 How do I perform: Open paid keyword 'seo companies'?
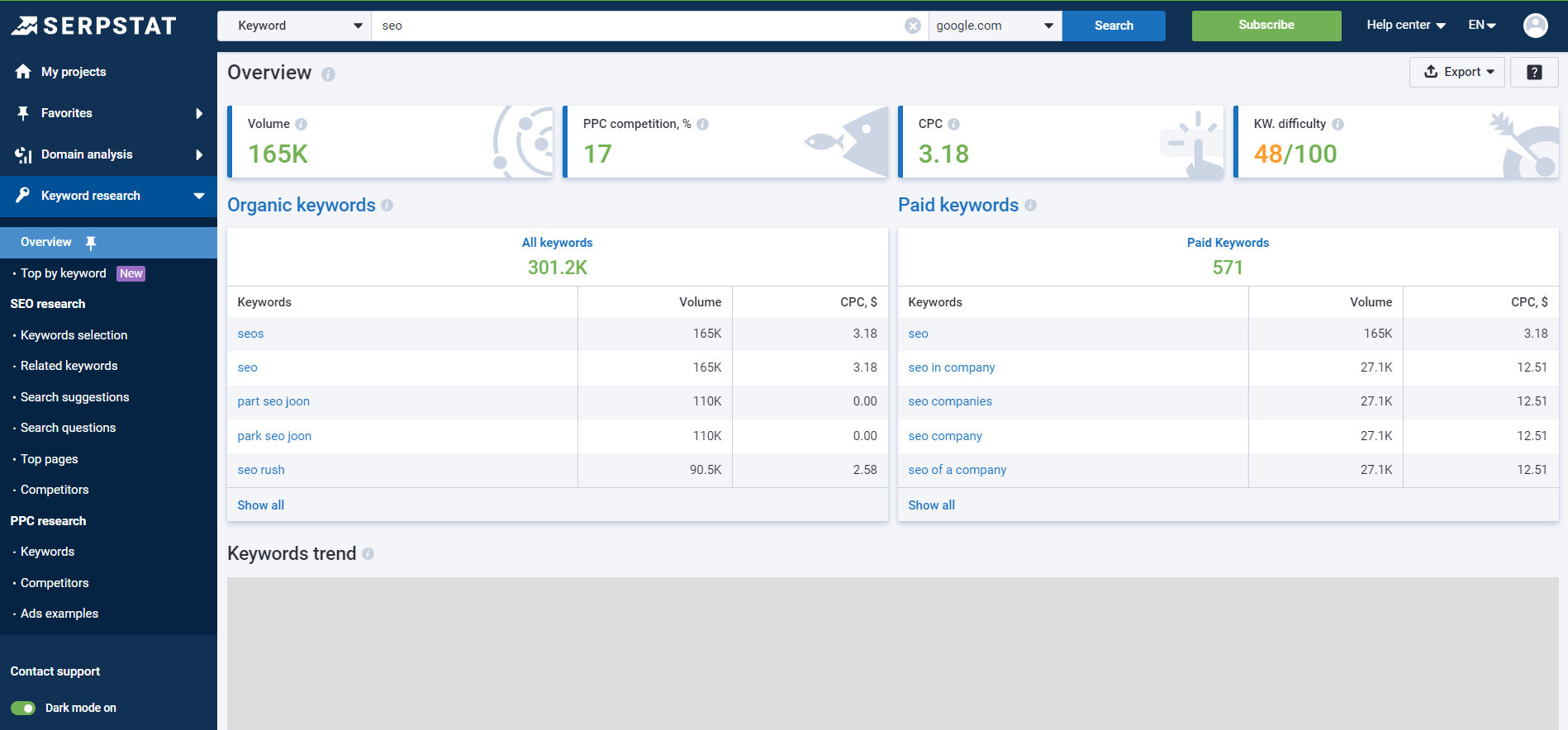(x=950, y=401)
